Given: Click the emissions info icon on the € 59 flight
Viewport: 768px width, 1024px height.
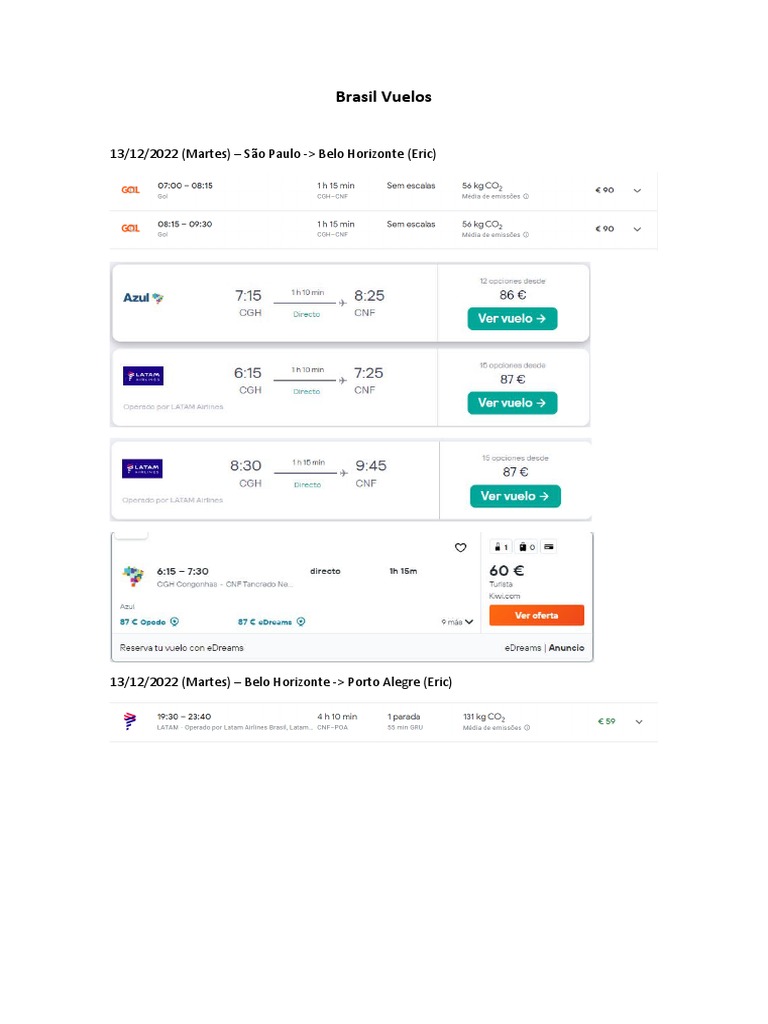Looking at the screenshot, I should (527, 729).
